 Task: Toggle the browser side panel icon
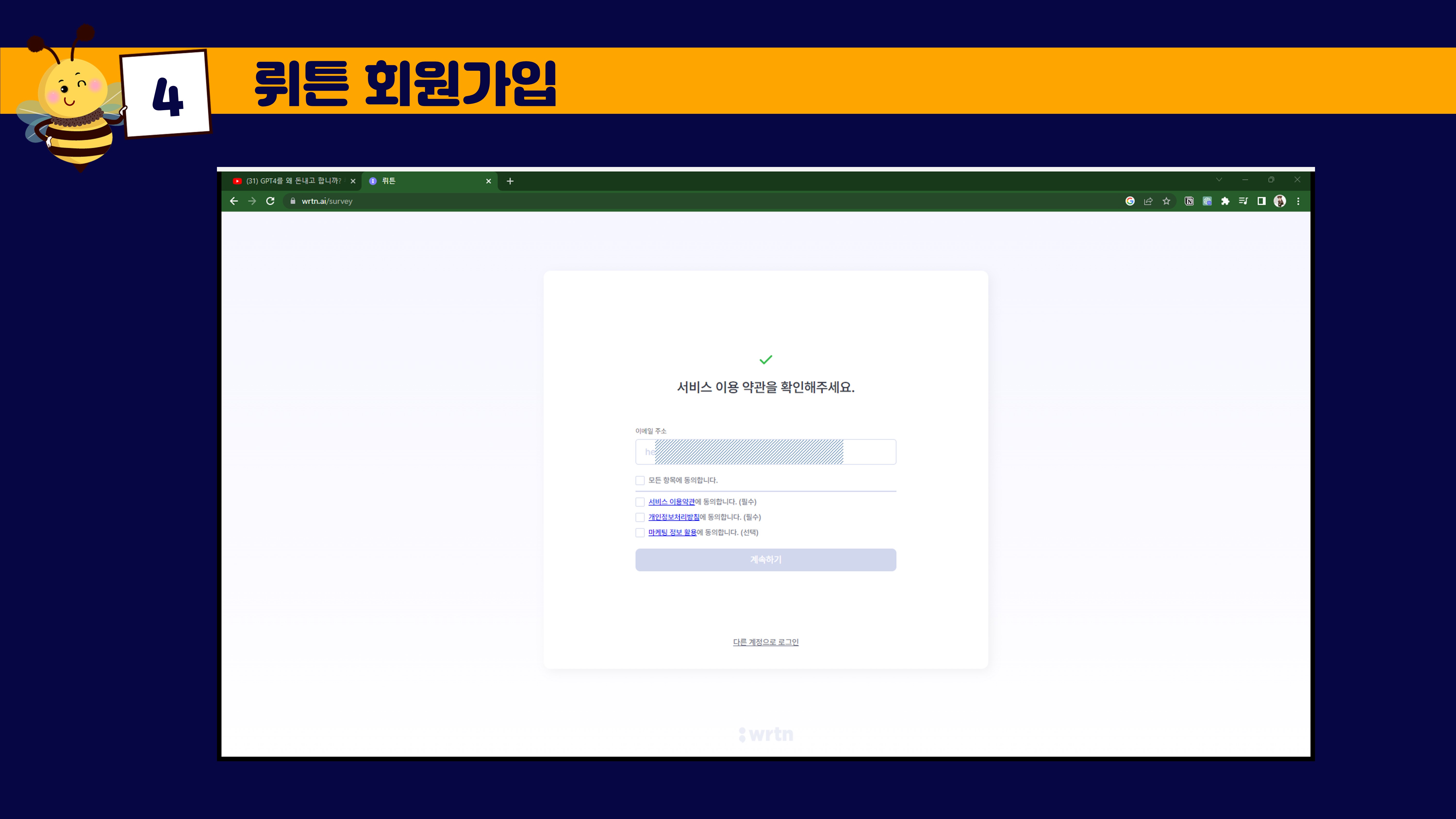point(1262,201)
